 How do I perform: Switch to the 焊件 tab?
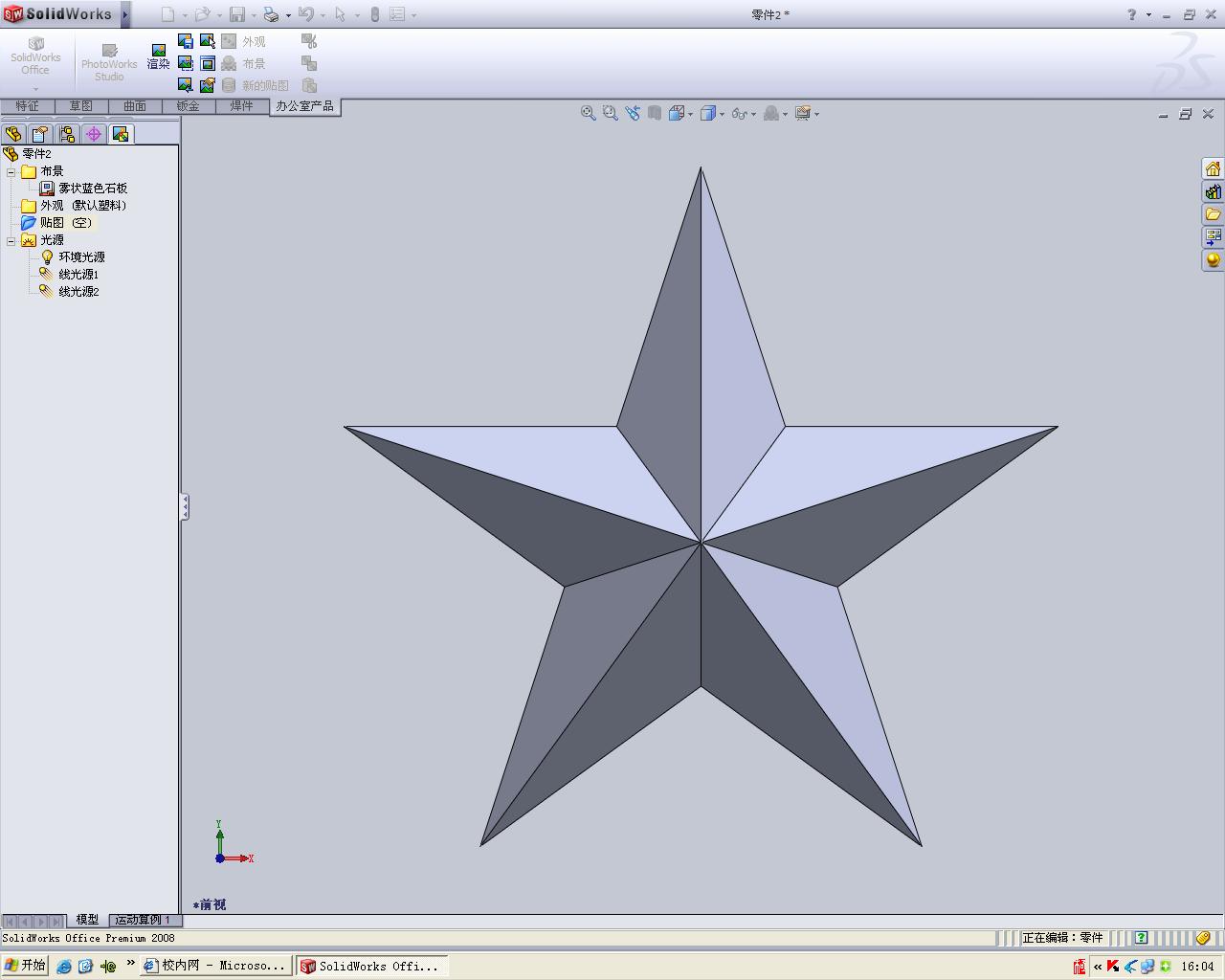[241, 106]
